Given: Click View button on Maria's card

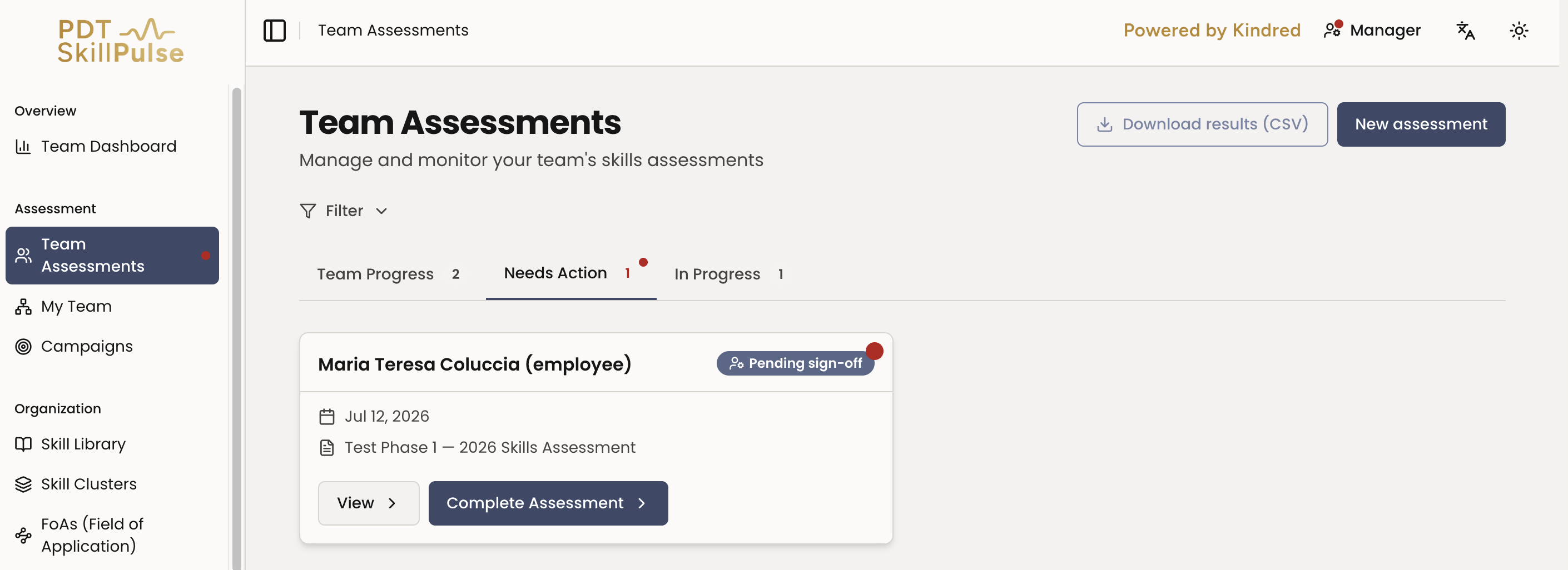Looking at the screenshot, I should click(368, 504).
